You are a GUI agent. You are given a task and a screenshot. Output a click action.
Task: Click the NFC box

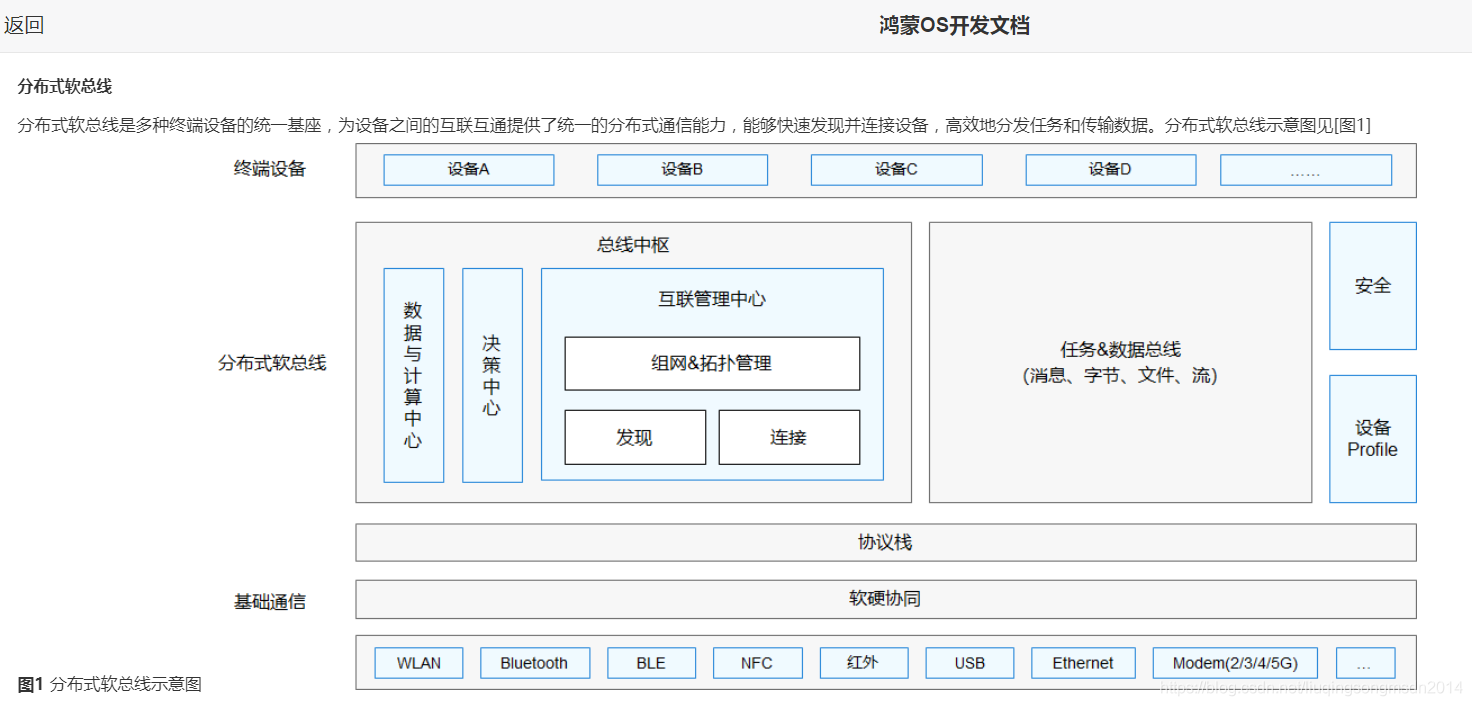[x=757, y=663]
